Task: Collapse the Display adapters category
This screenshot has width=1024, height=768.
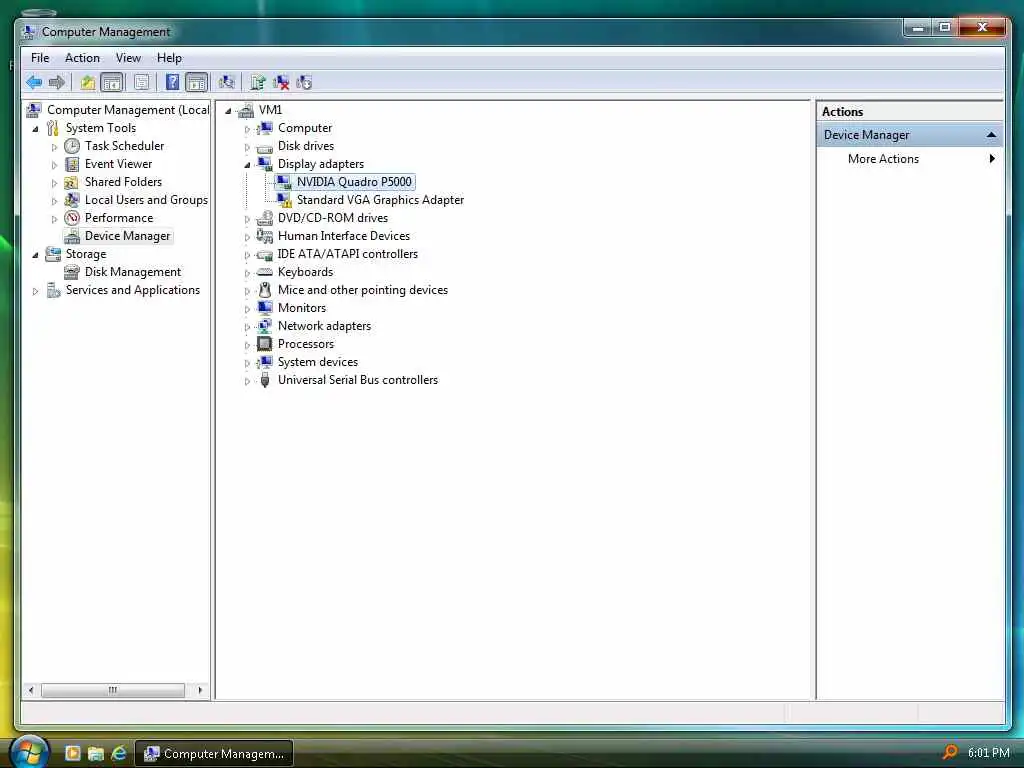Action: [247, 165]
